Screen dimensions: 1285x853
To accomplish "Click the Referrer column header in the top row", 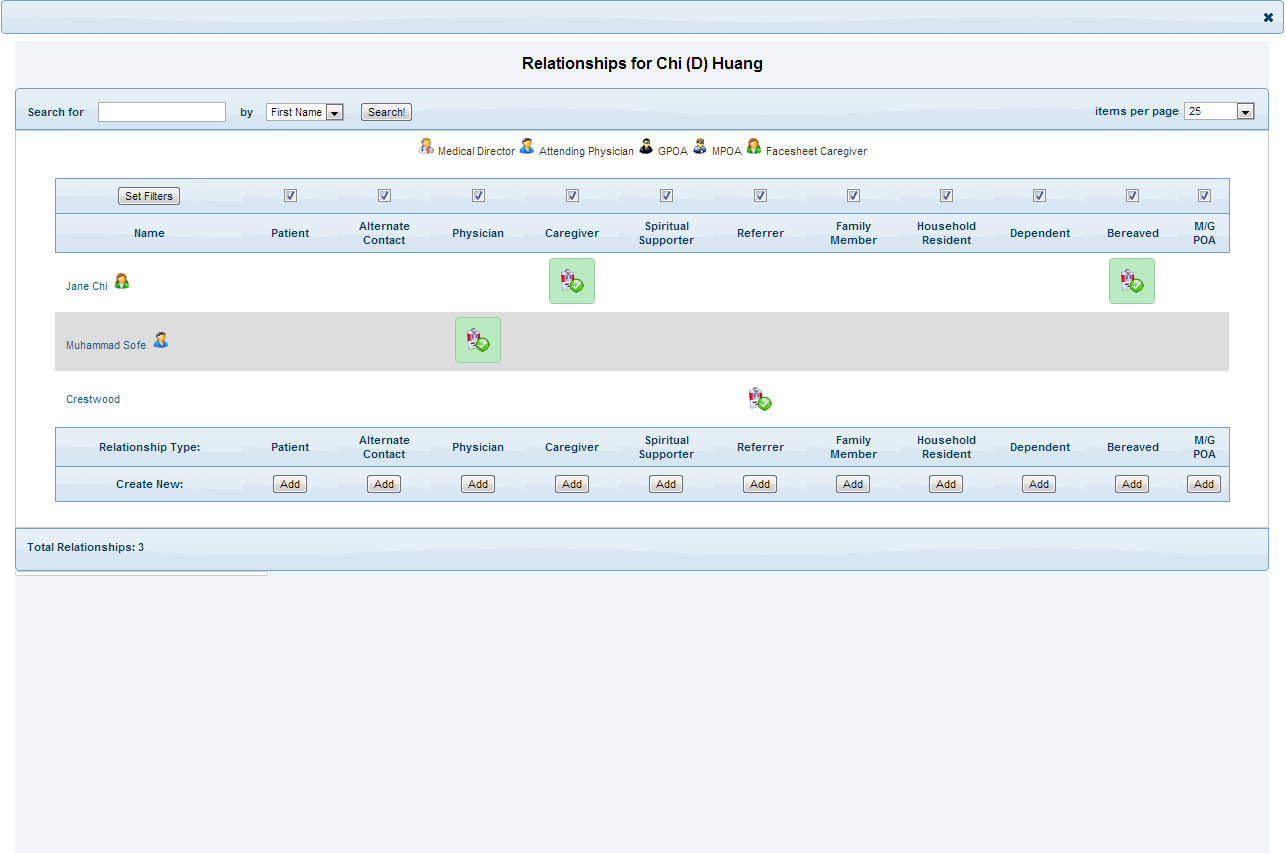I will point(760,233).
